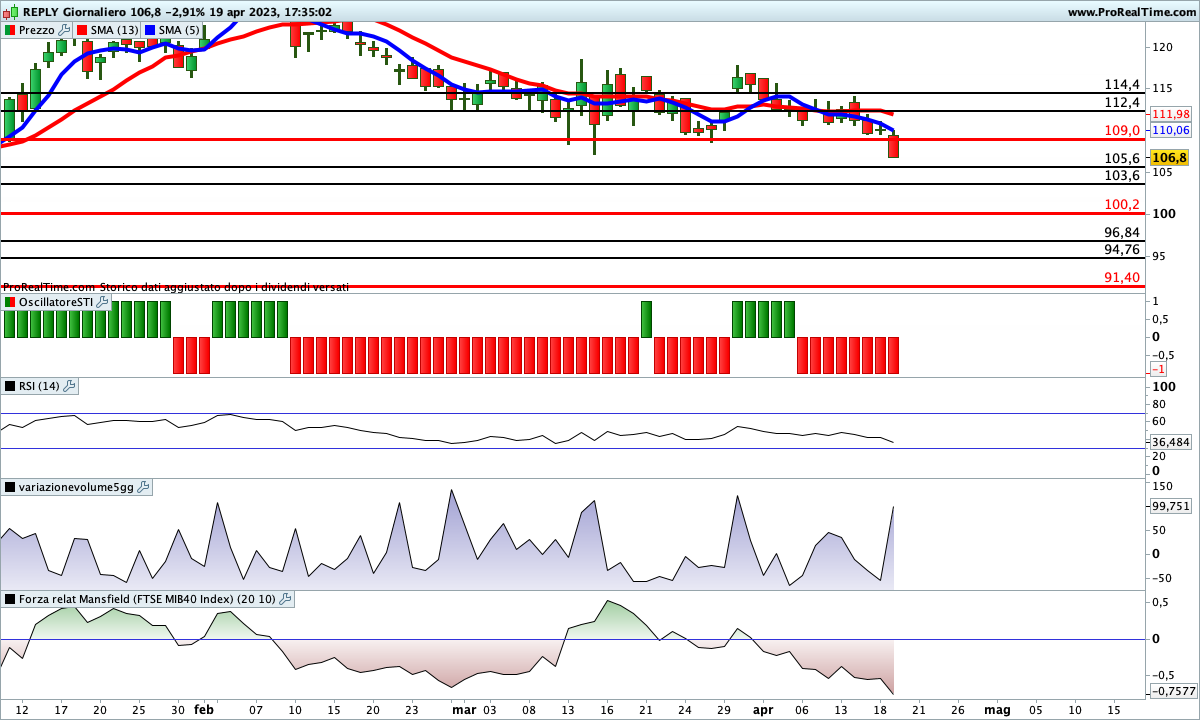Click the 36,484 RSI value tag
1200x720 pixels.
click(1171, 441)
